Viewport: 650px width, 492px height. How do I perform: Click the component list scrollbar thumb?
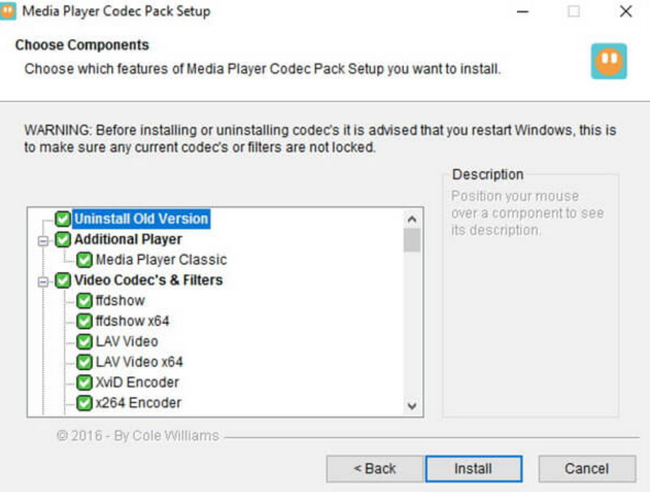411,240
